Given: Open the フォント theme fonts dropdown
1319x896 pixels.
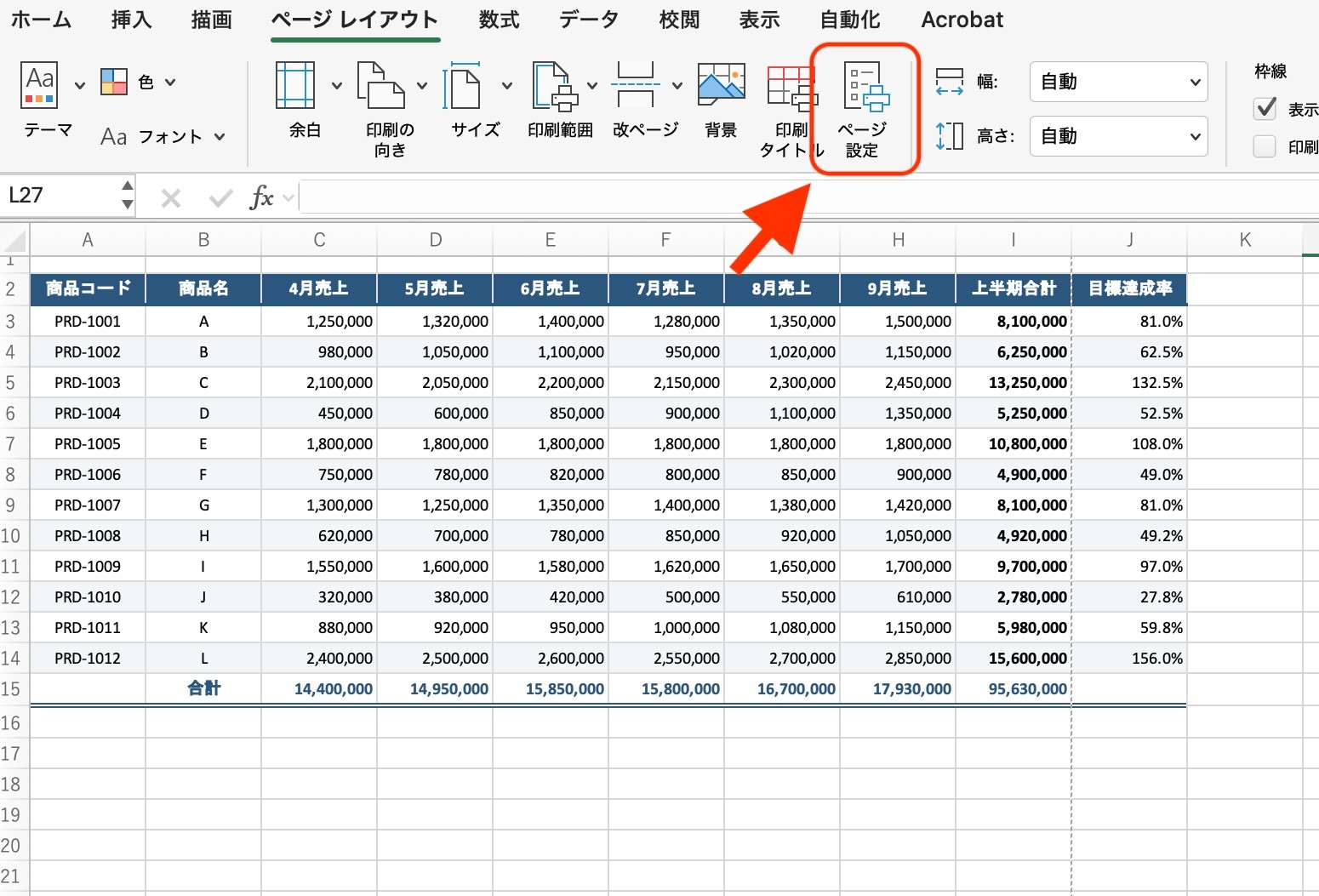Looking at the screenshot, I should coord(163,136).
